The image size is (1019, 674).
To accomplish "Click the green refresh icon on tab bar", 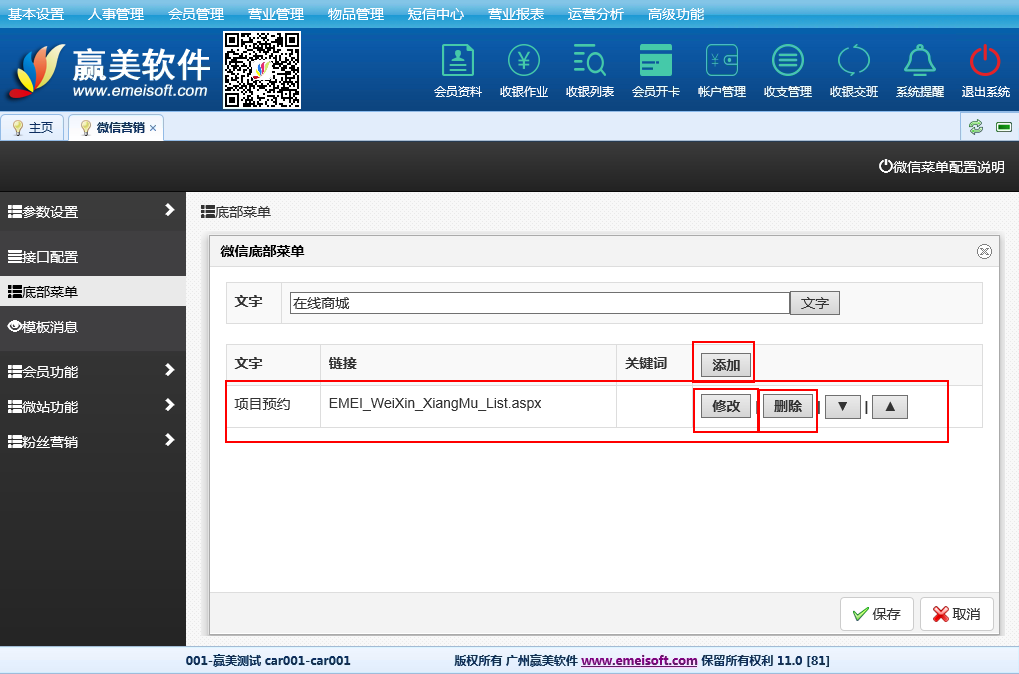I will 975,127.
